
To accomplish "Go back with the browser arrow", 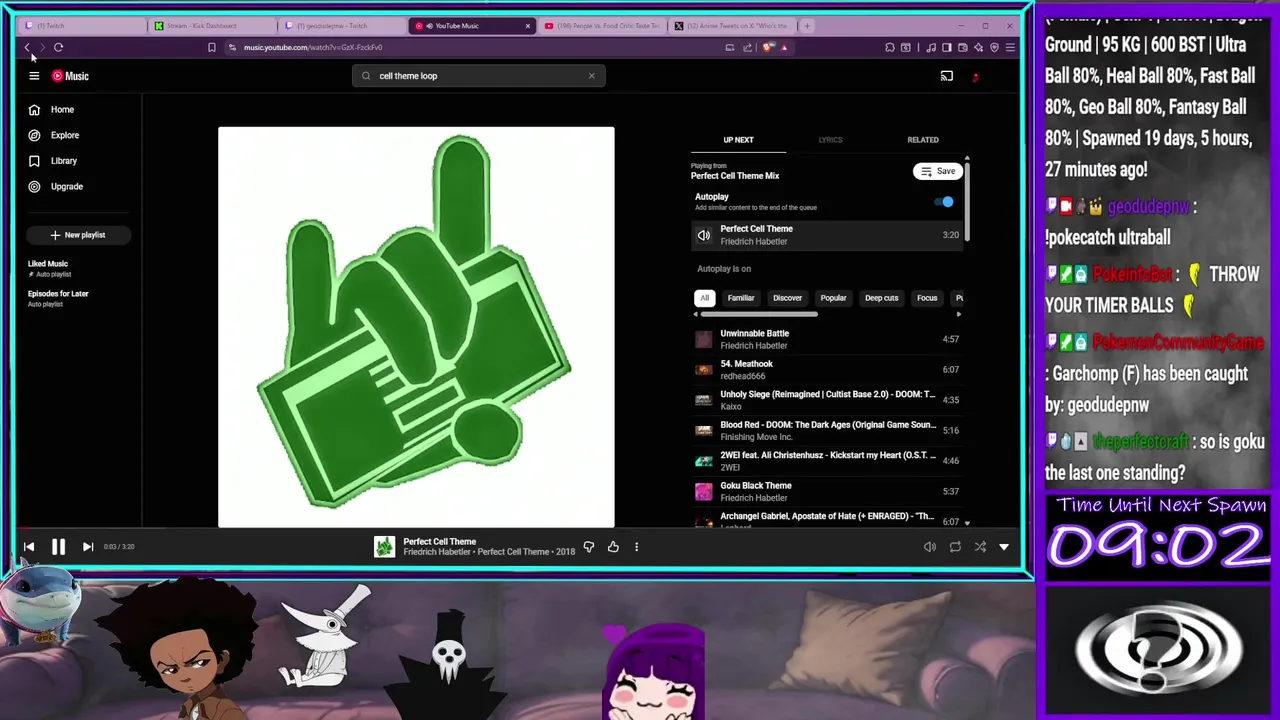I will 27,47.
